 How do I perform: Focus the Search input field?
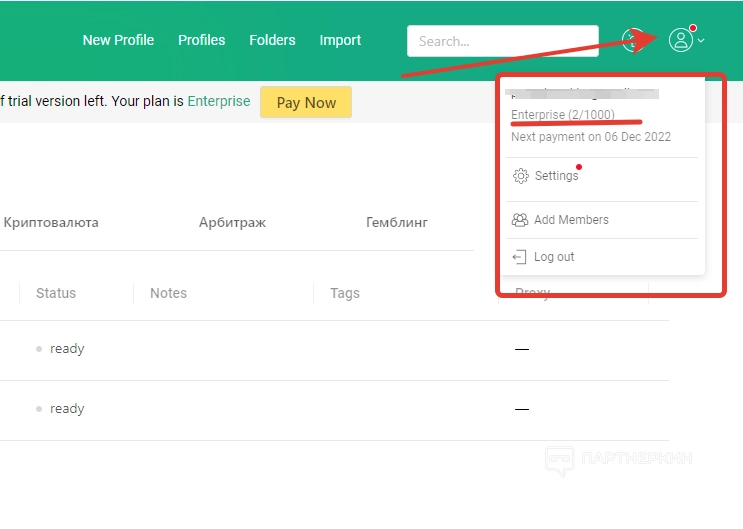(503, 41)
